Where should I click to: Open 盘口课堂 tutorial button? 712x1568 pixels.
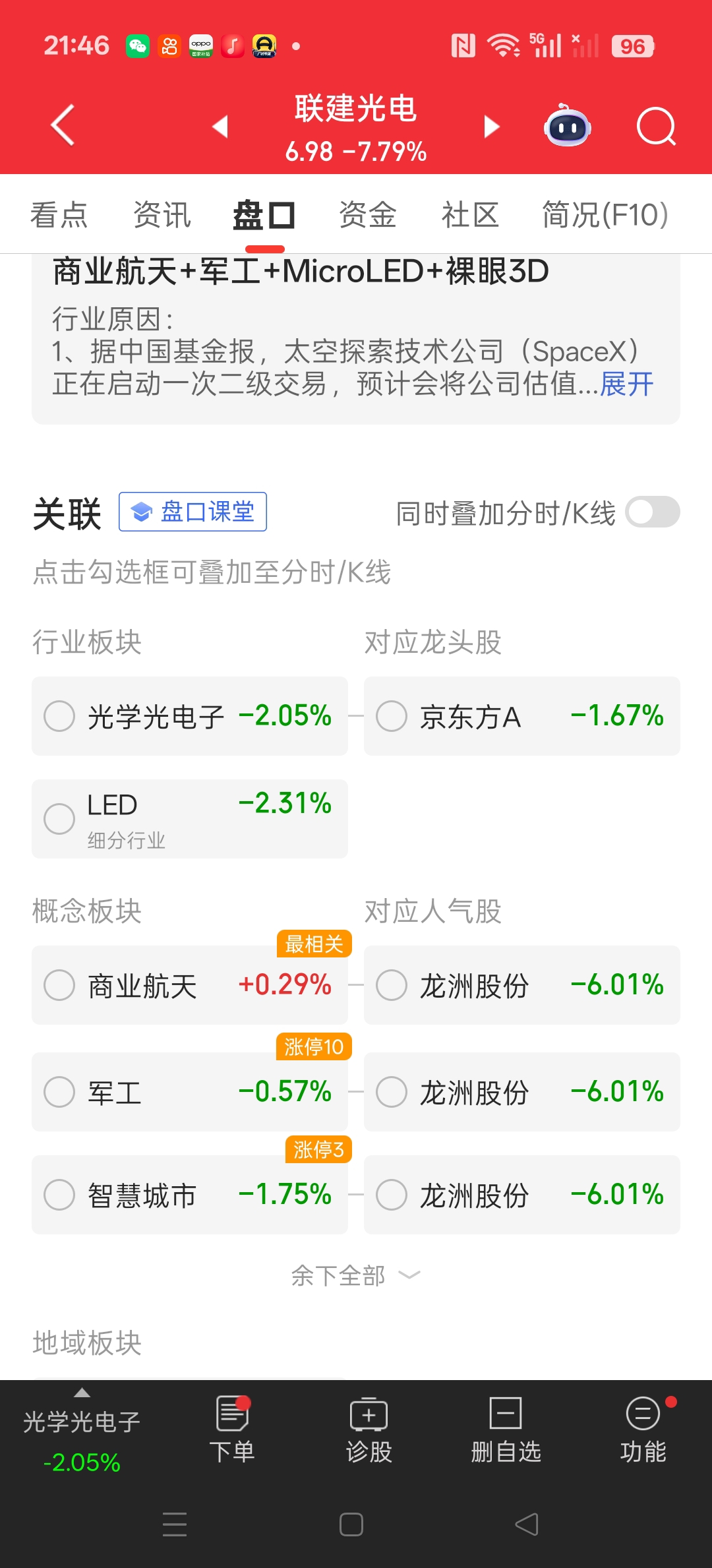[x=193, y=512]
